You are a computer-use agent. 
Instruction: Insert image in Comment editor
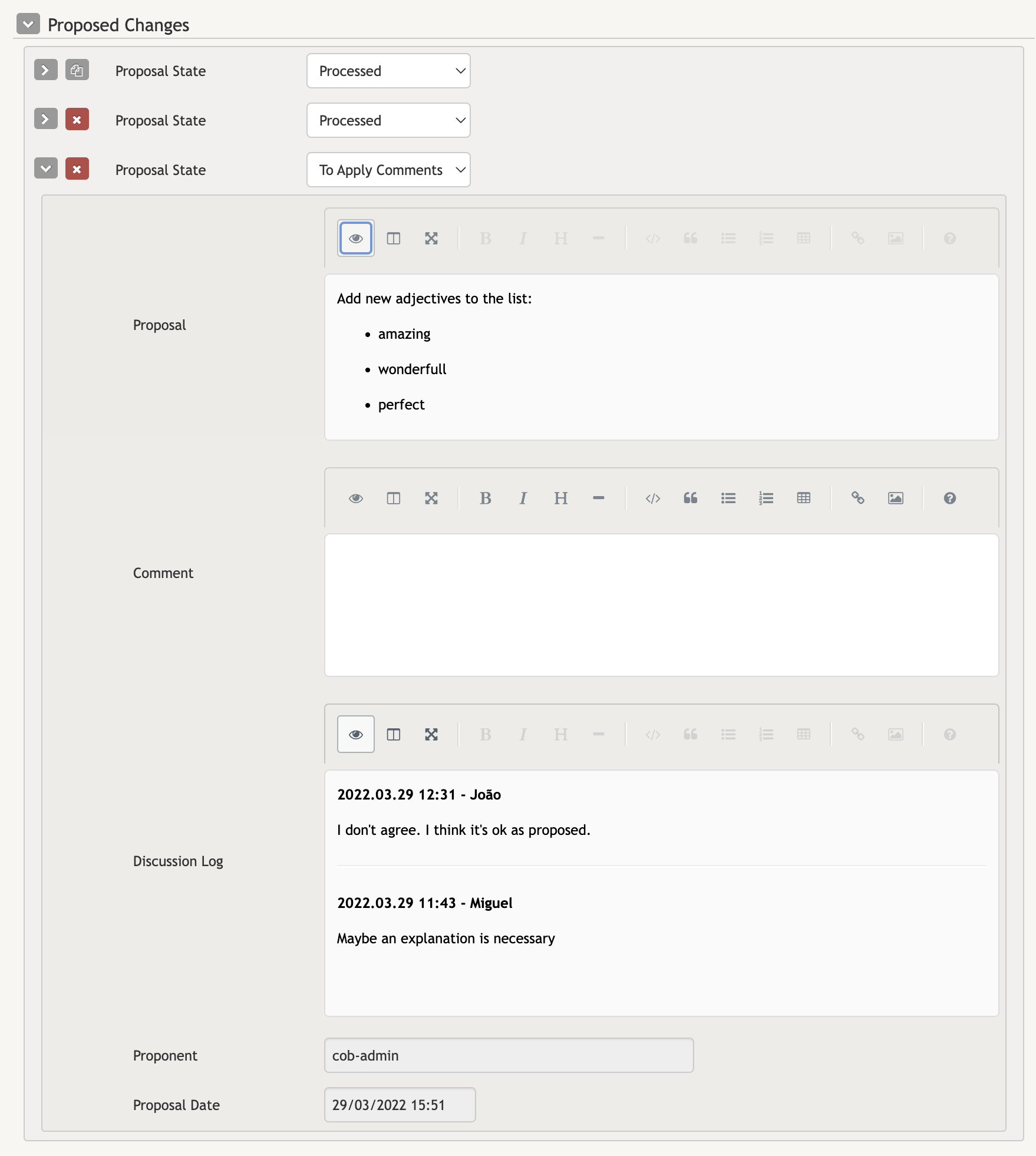[x=896, y=498]
